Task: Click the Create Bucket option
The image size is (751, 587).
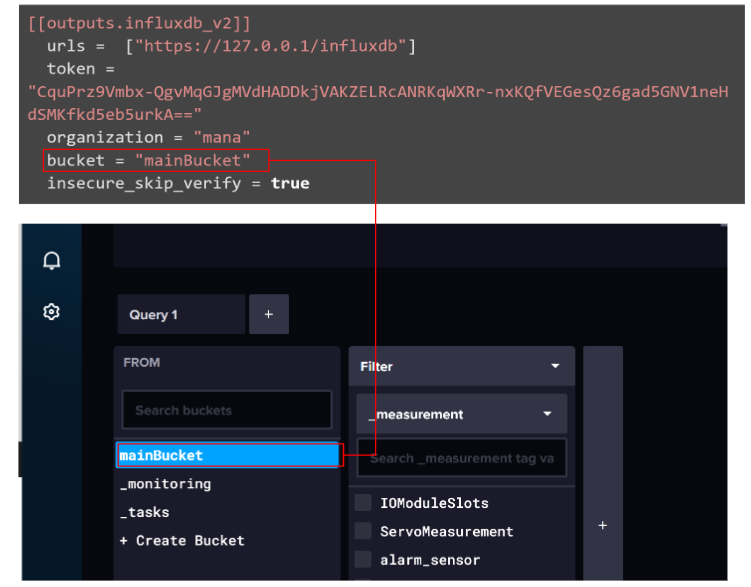Action: [182, 541]
